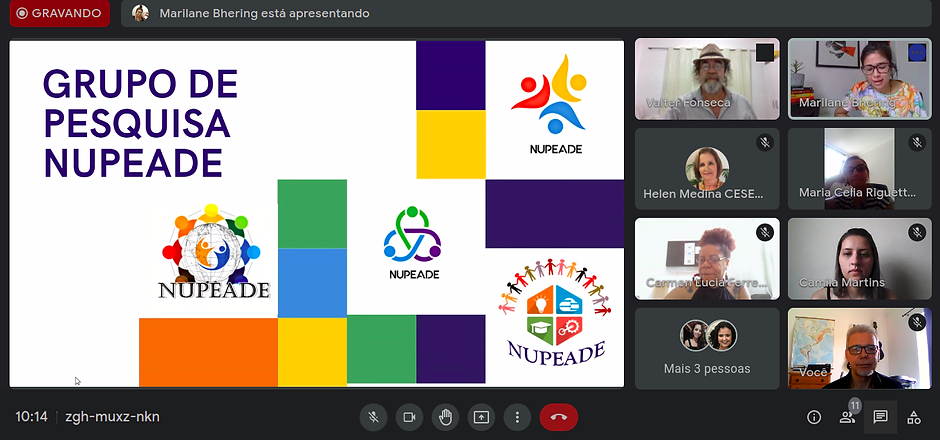Click the red leave call button
The image size is (940, 440).
pyautogui.click(x=559, y=417)
